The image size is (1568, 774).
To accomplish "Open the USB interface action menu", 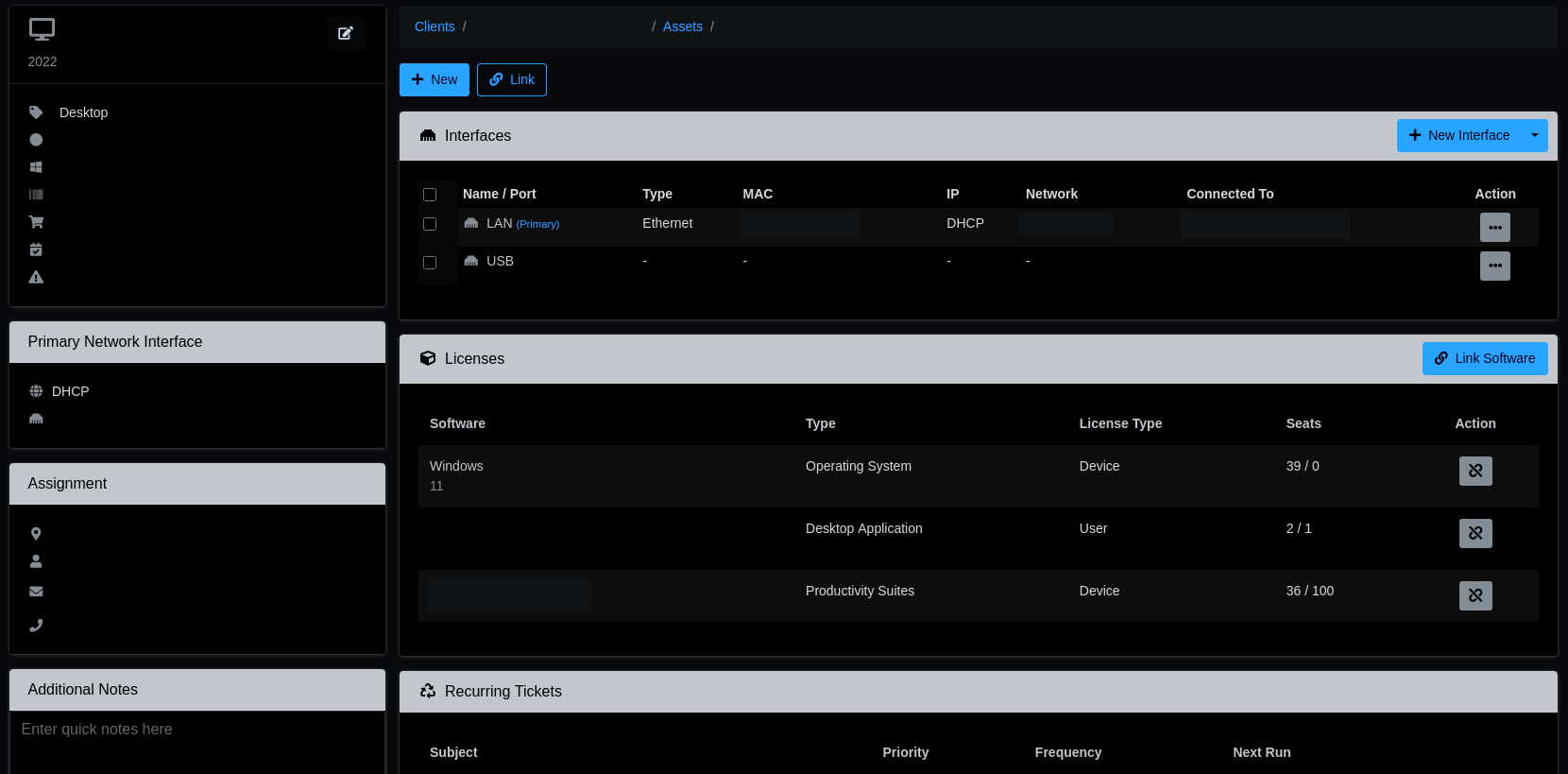I will (1494, 266).
